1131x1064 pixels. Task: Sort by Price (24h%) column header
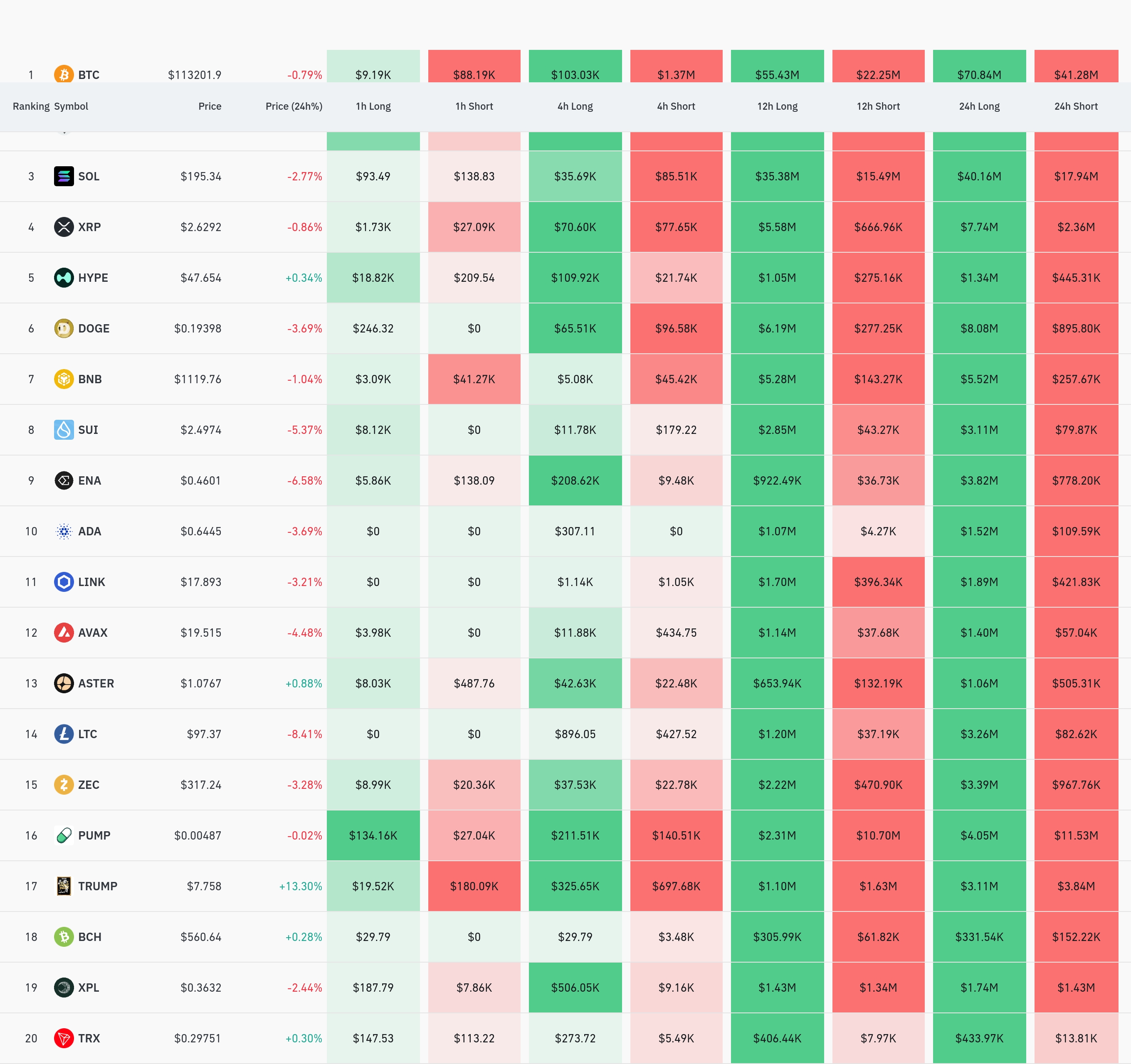tap(294, 106)
